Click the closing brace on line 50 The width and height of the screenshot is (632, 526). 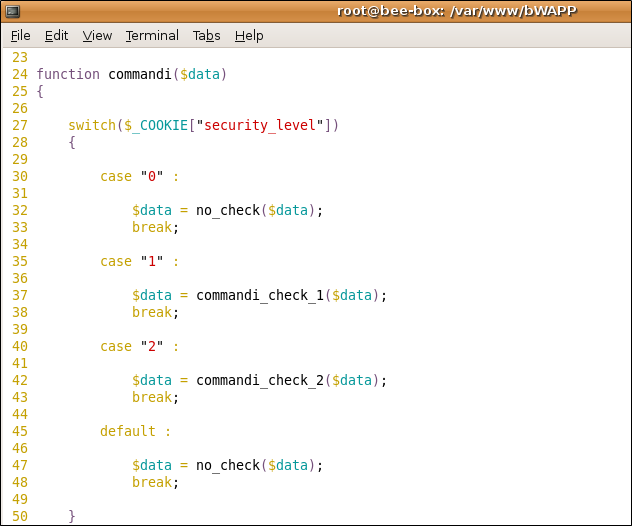(72, 516)
